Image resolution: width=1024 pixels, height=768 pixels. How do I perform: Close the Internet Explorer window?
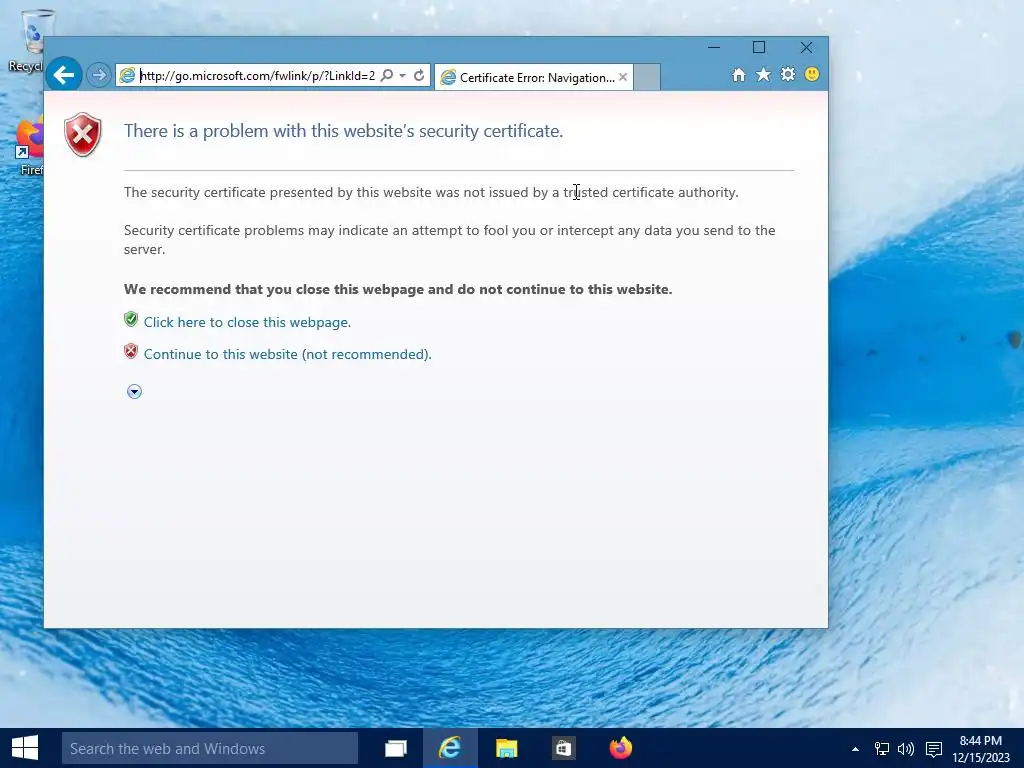pos(807,47)
